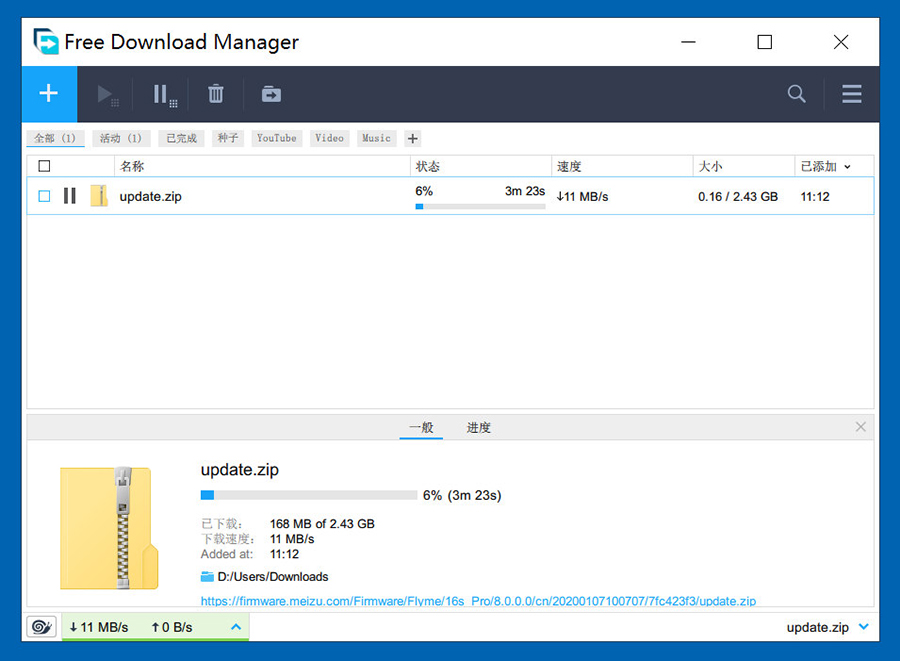Open the search magnifier icon
900x661 pixels.
click(x=796, y=94)
